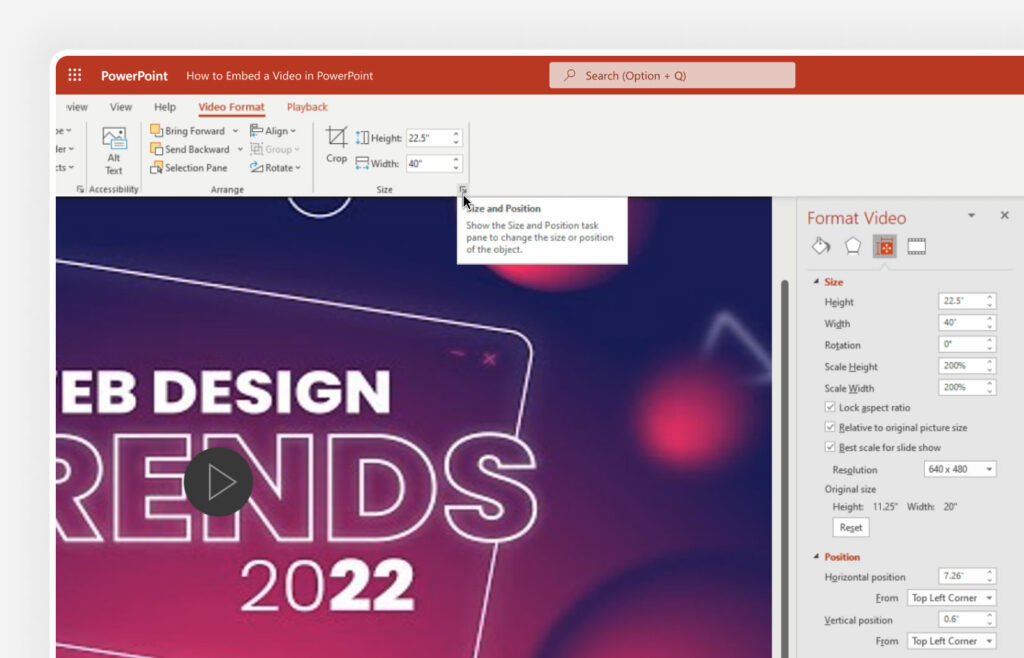Click the Reset button
The image size is (1024, 658).
pos(850,527)
